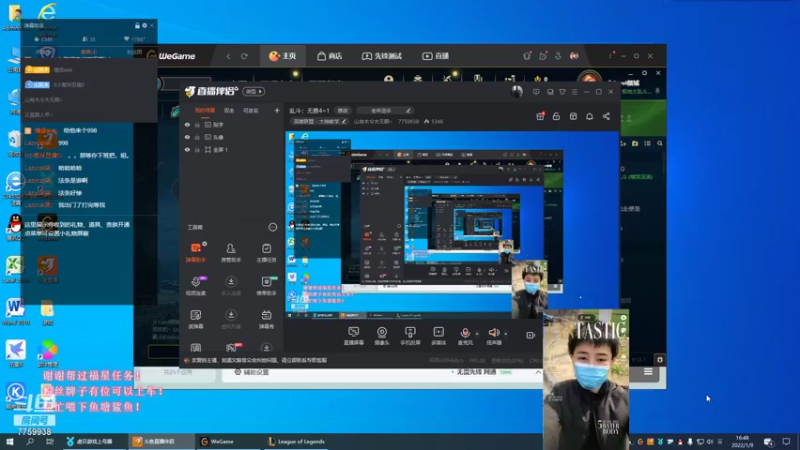Switch to League of Legends in the taskbar
The image size is (800, 450).
click(297, 441)
